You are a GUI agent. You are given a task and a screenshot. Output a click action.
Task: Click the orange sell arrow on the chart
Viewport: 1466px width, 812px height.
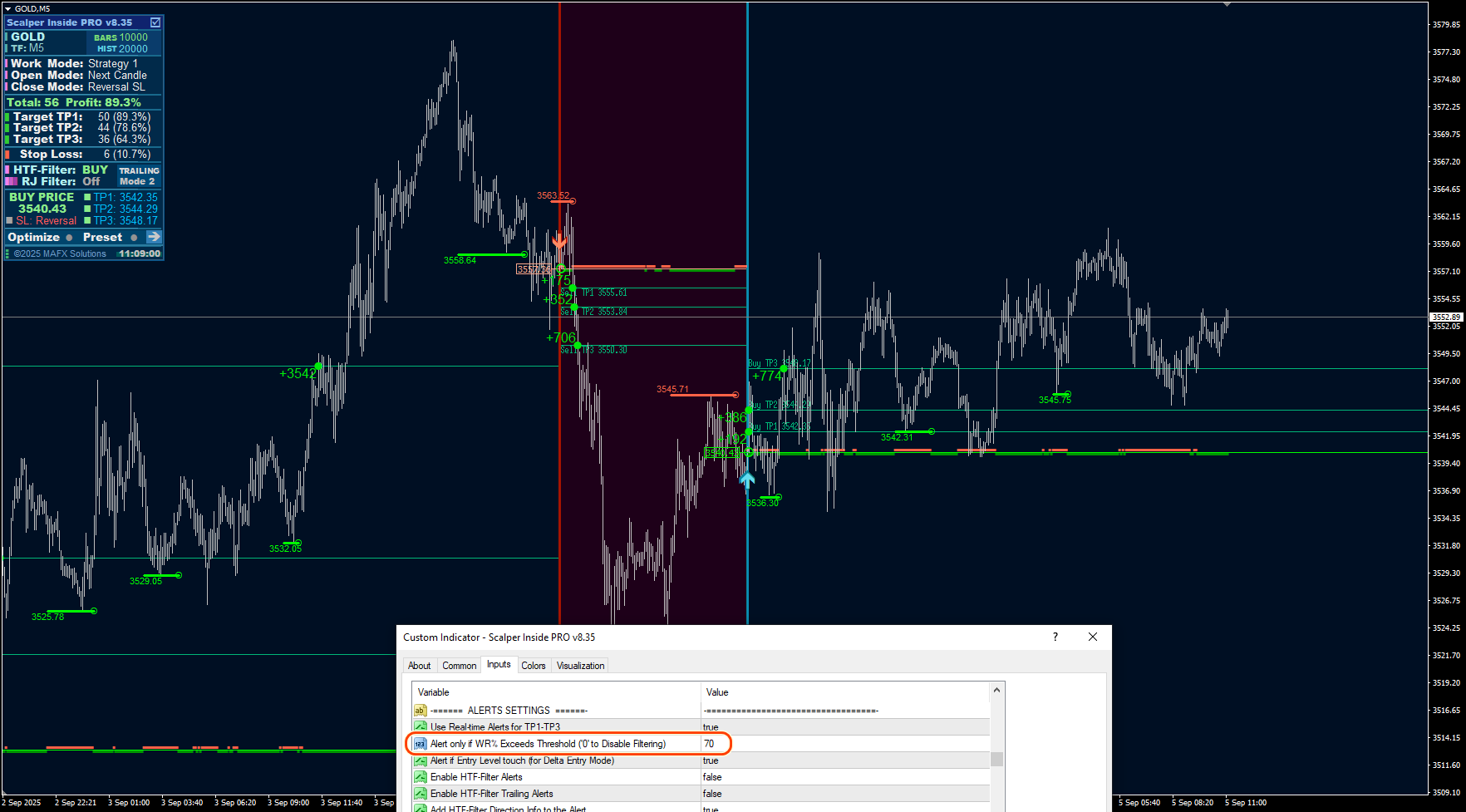[559, 240]
